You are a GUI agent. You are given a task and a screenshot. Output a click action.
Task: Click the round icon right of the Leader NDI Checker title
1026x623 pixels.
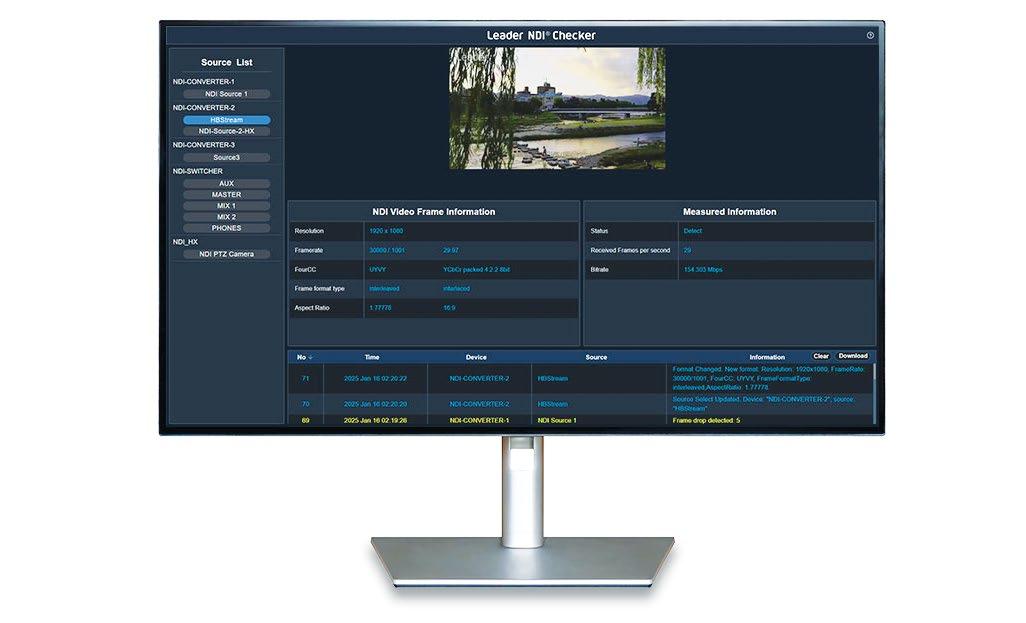[870, 35]
